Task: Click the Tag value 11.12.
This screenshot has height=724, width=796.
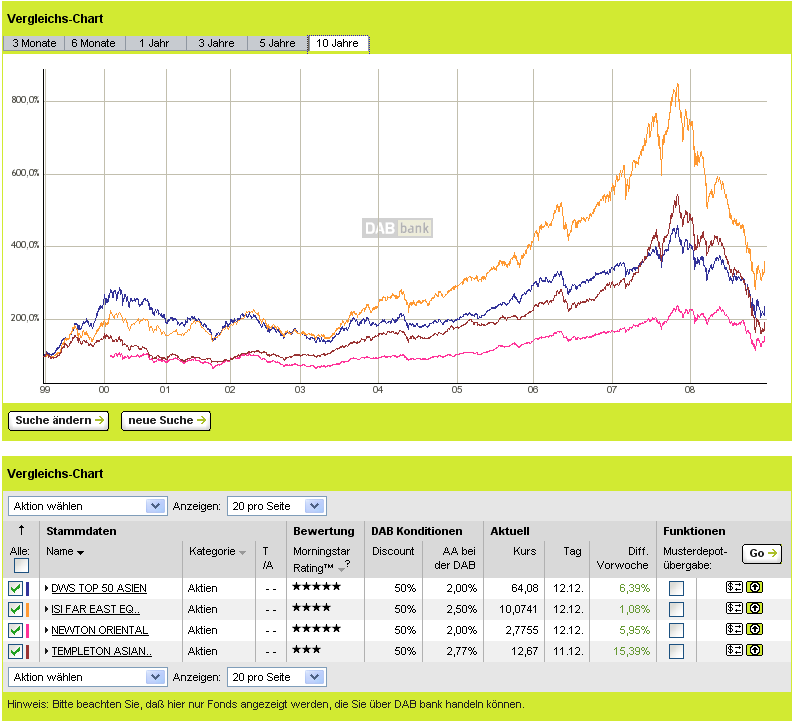Action: (570, 653)
